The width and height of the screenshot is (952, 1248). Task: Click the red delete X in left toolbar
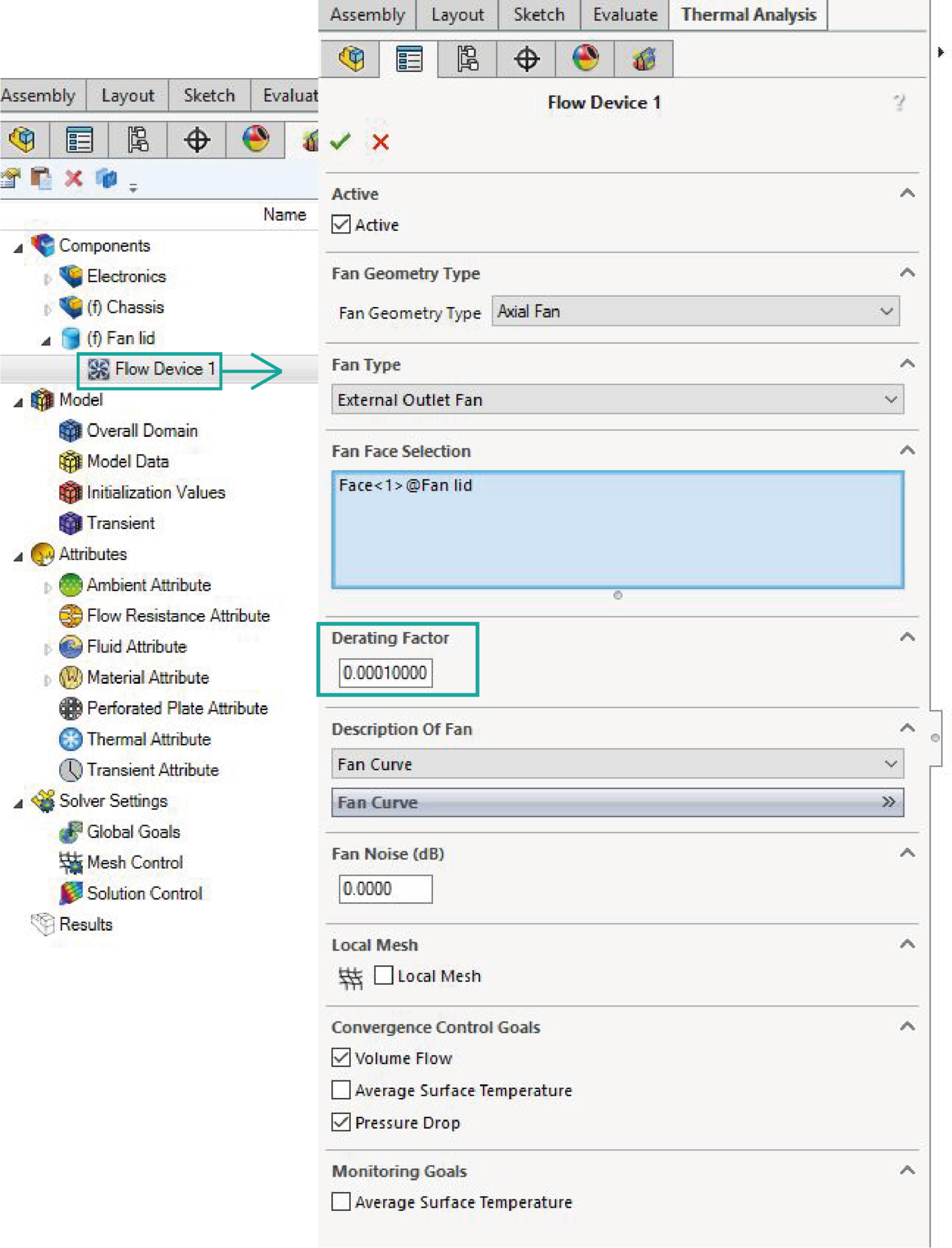click(x=74, y=179)
